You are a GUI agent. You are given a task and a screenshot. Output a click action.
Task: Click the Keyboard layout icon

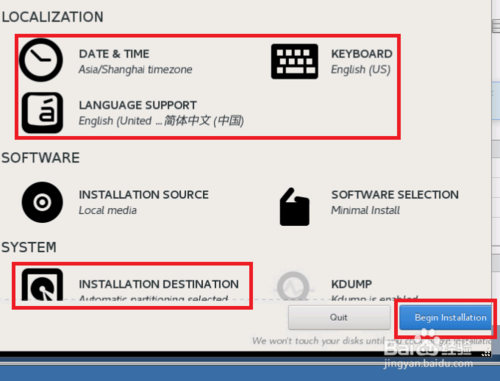tap(294, 61)
